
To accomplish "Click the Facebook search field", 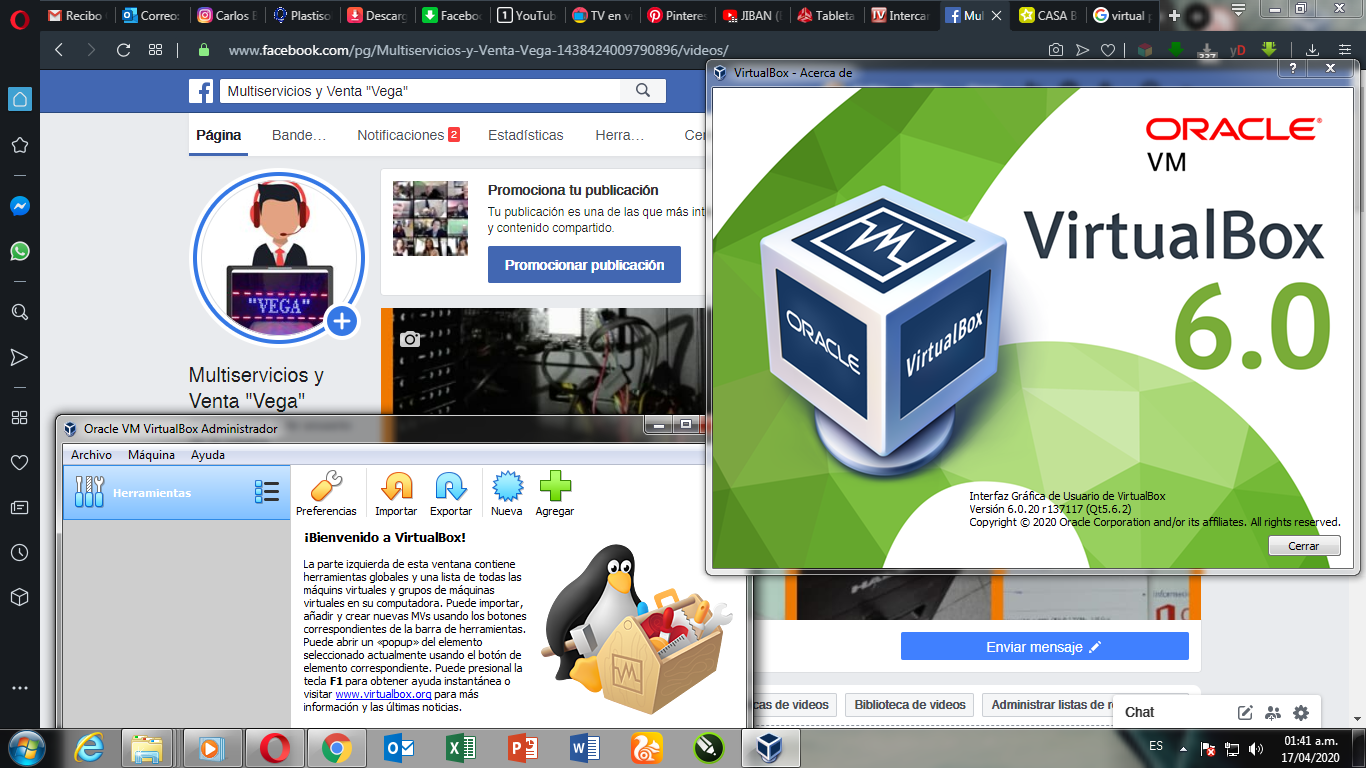I will click(419, 91).
